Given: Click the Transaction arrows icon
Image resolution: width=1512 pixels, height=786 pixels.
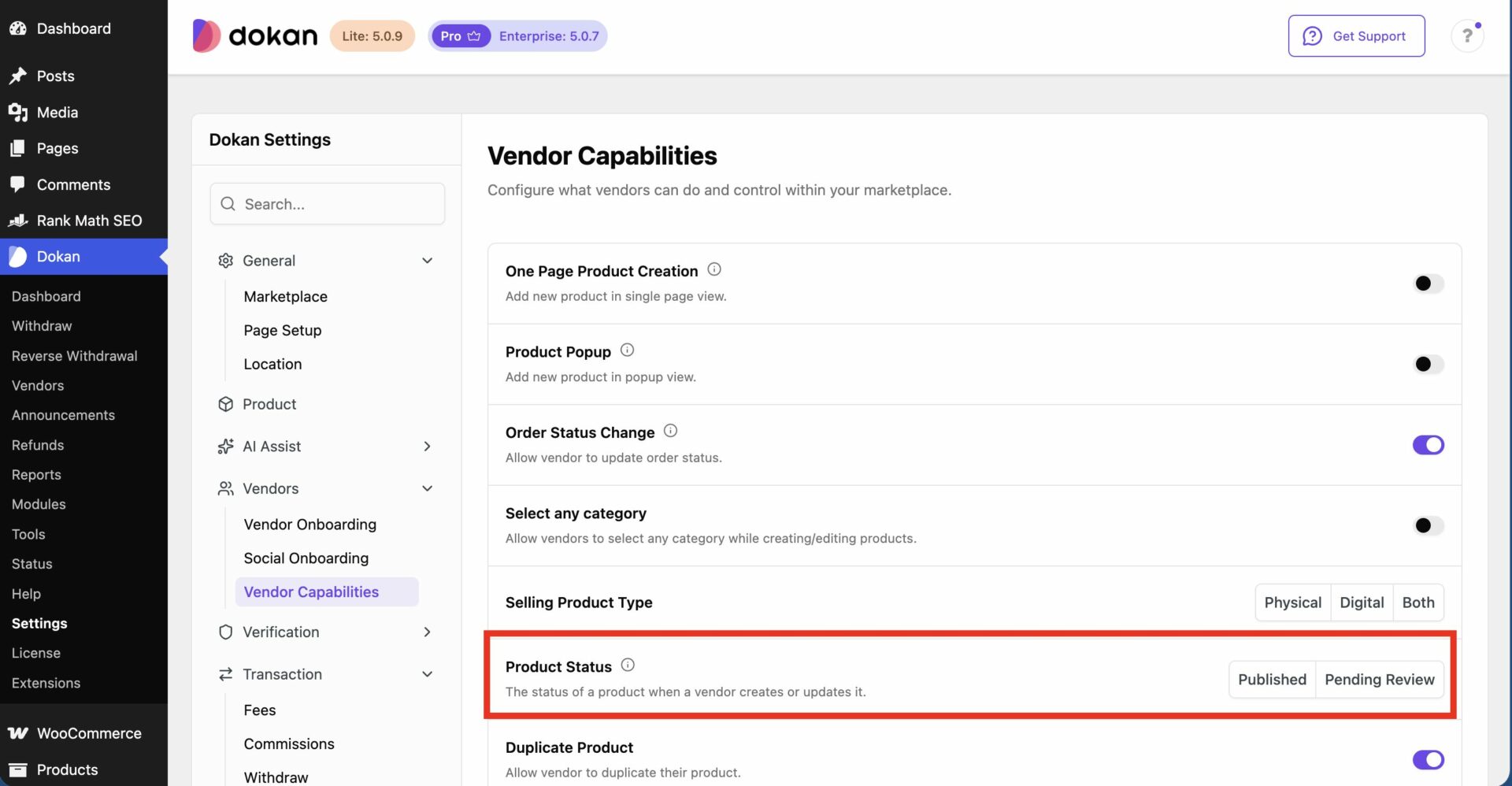Looking at the screenshot, I should click(x=226, y=674).
